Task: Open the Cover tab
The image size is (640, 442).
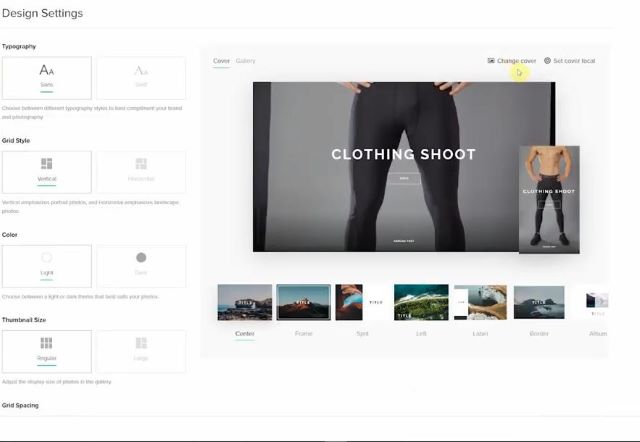Action: pos(221,61)
